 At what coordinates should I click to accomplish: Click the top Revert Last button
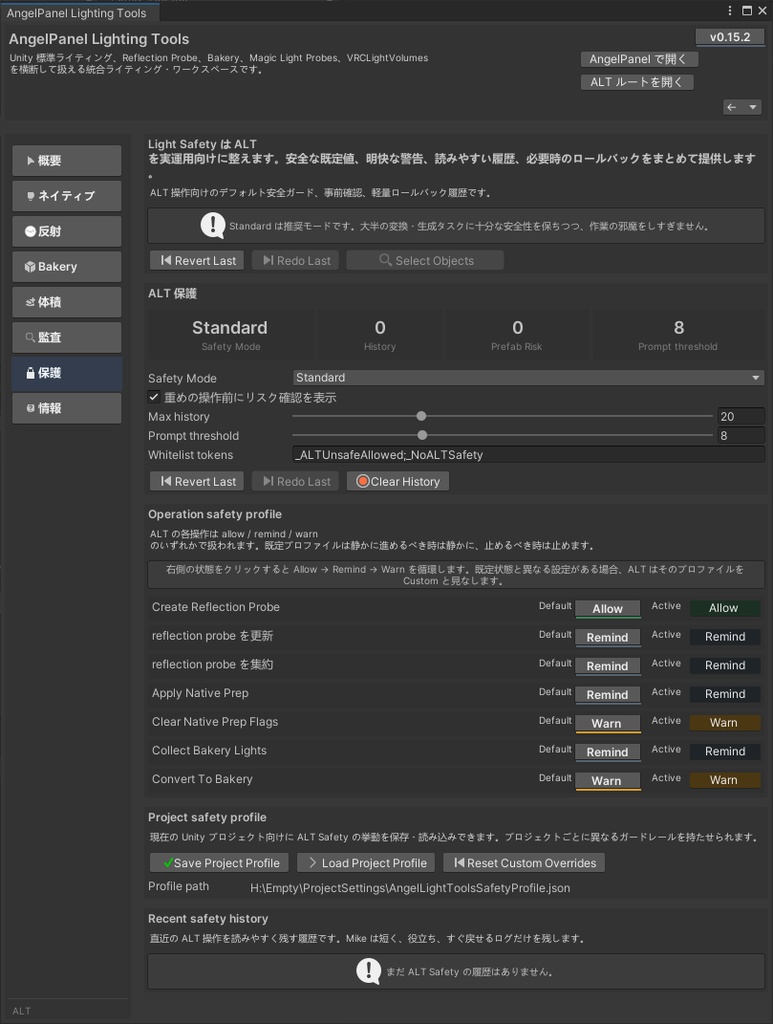pyautogui.click(x=197, y=261)
